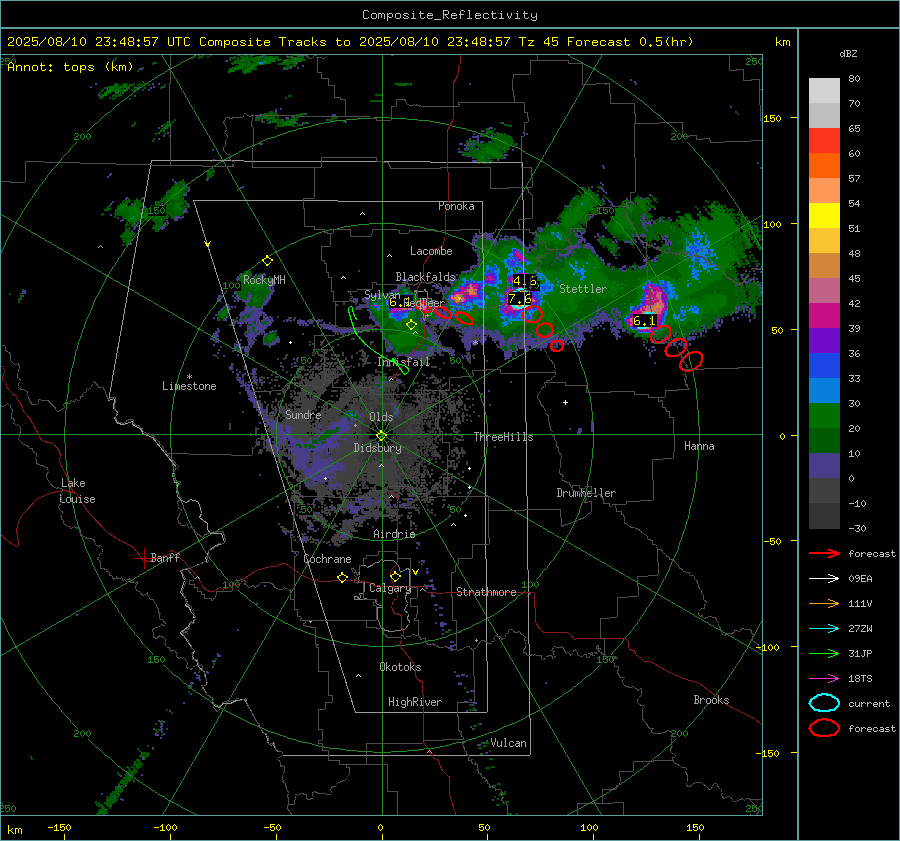Click the cyan current ellipse legend symbol

824,703
